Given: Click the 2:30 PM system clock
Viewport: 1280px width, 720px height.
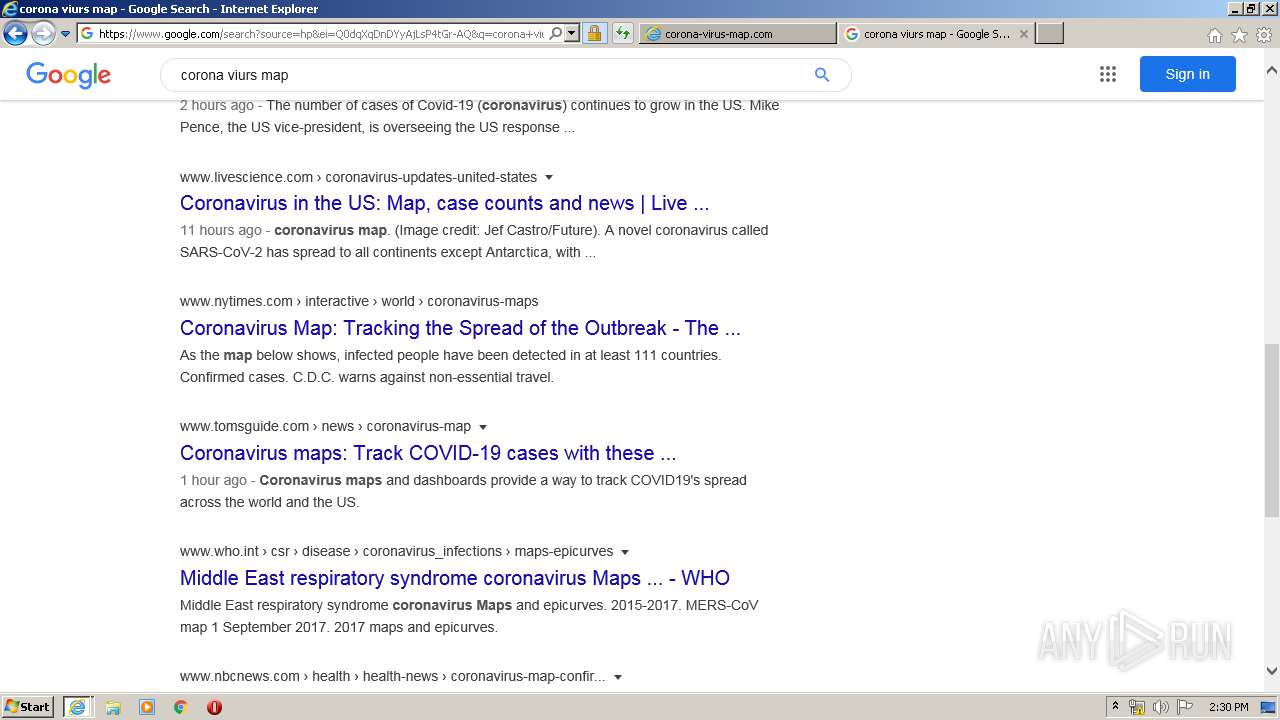Looking at the screenshot, I should 1228,707.
